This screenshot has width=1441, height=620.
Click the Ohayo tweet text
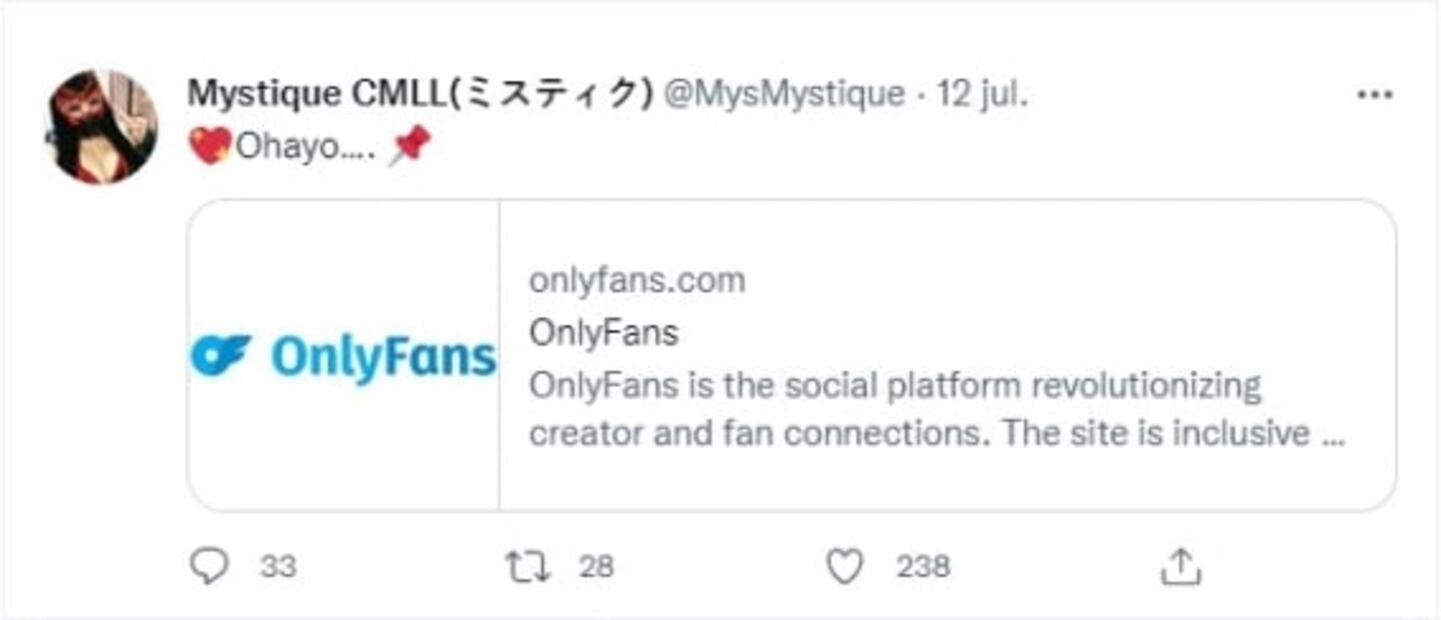click(x=305, y=147)
